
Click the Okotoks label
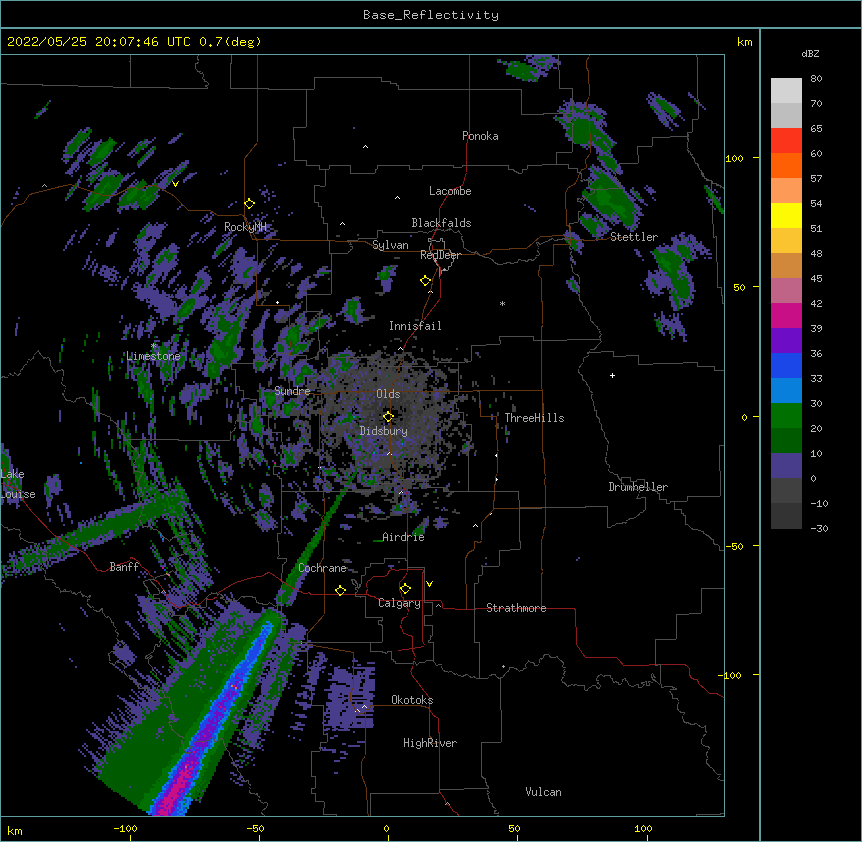click(412, 700)
